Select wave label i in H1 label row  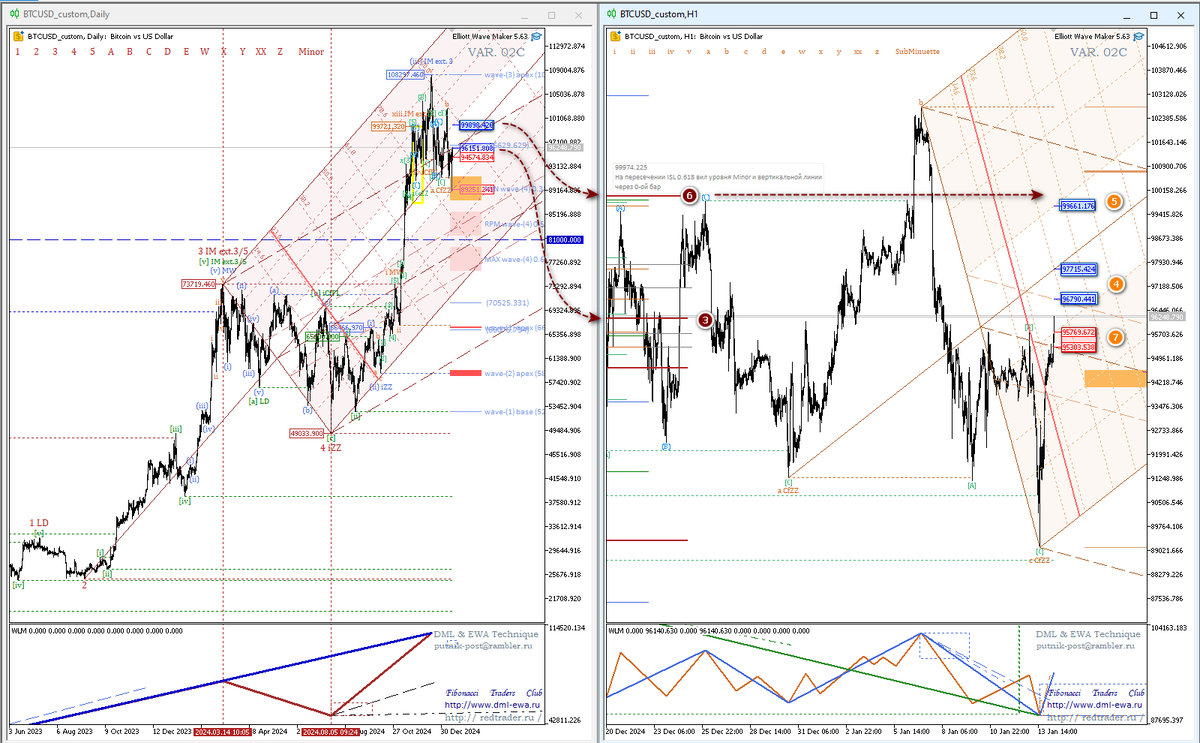616,51
